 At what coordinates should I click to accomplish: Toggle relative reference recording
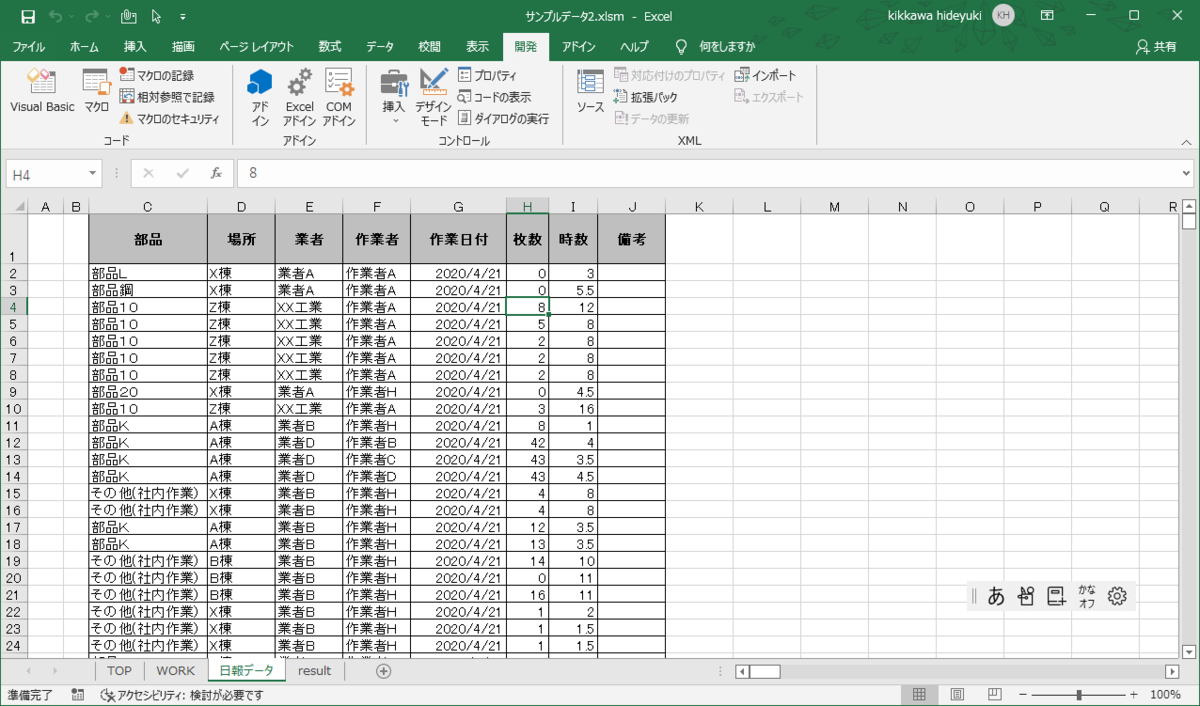point(167,97)
